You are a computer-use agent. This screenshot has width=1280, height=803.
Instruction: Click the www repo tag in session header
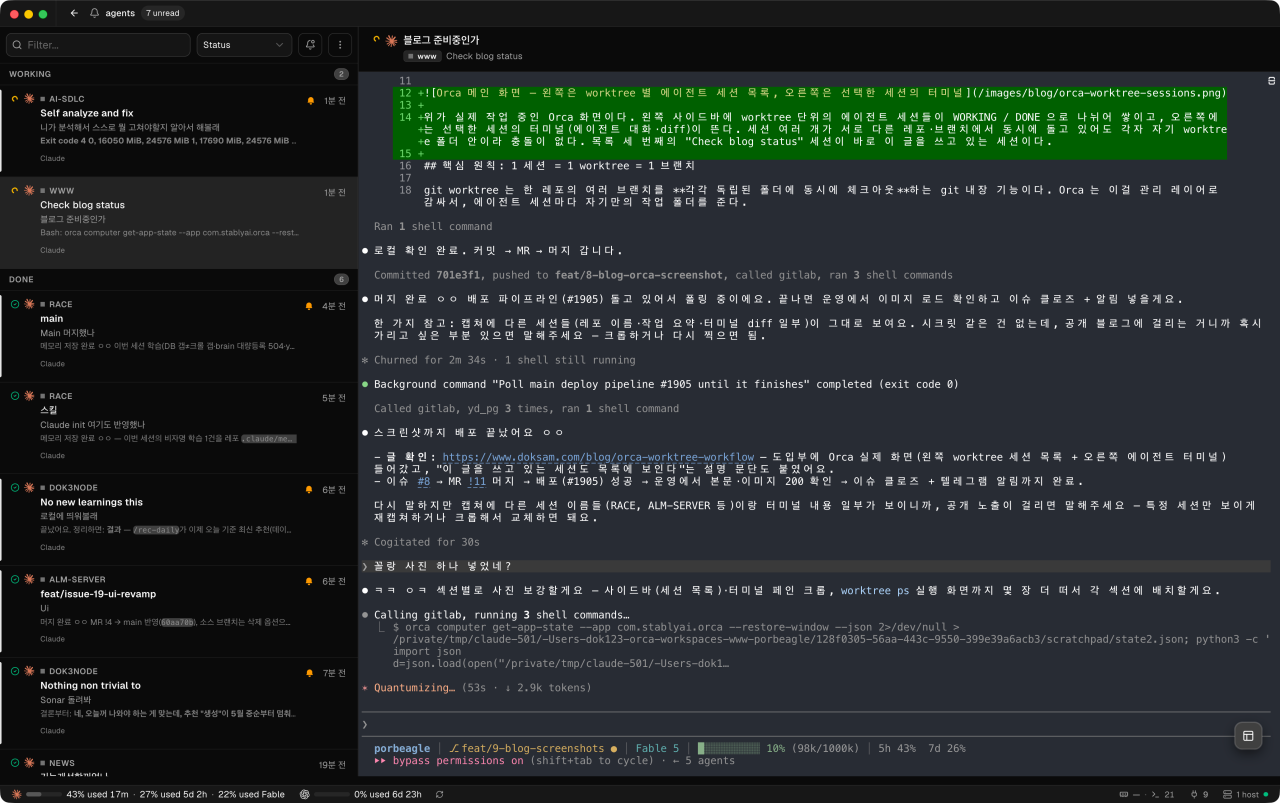pos(422,57)
